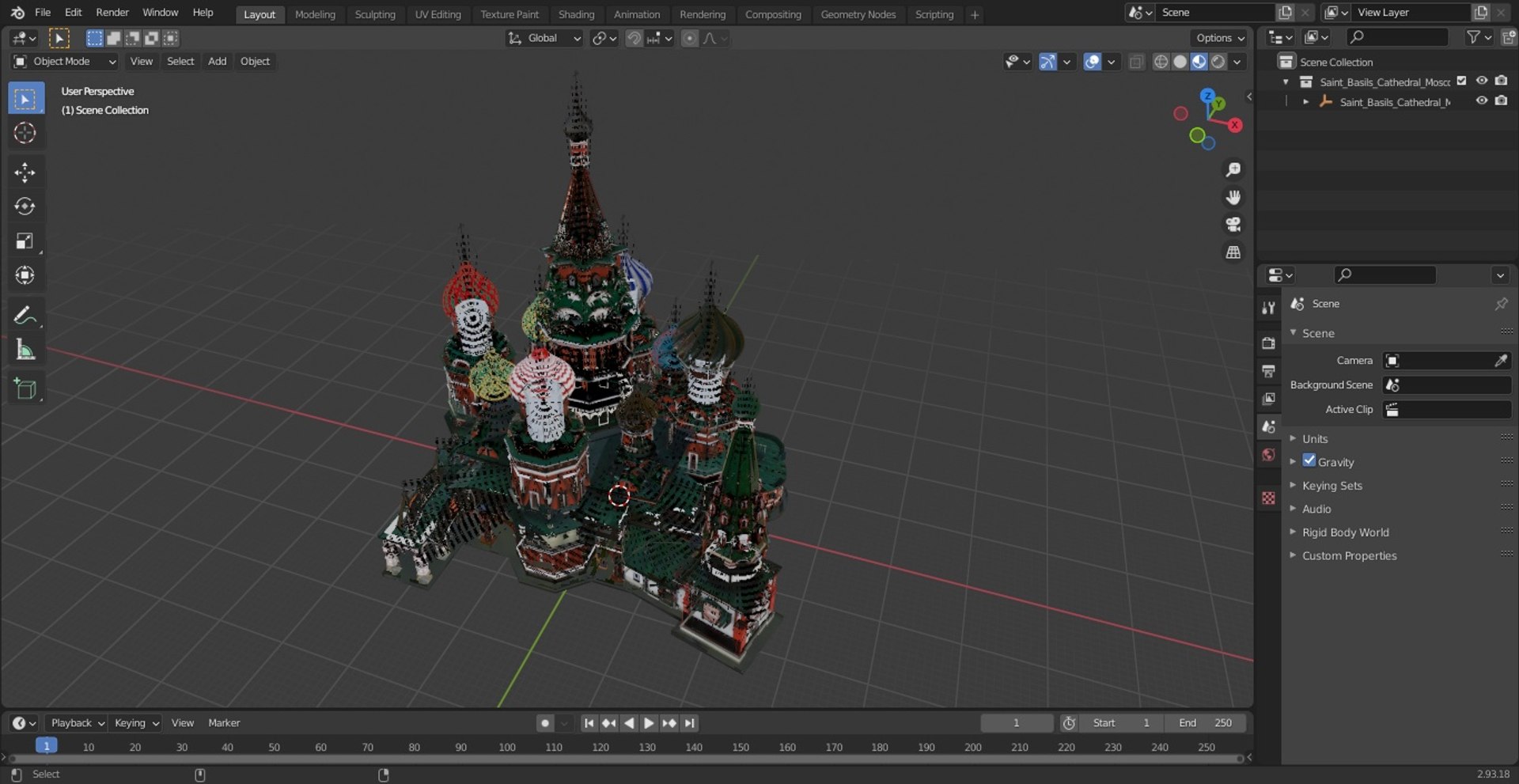
Task: Click the current frame number field
Action: 1017,723
